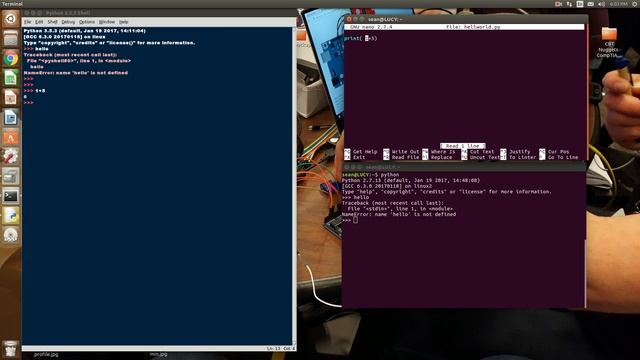Image resolution: width=640 pixels, height=360 pixels.
Task: Click the 'Read File' nano shortcut label
Action: click(x=405, y=157)
